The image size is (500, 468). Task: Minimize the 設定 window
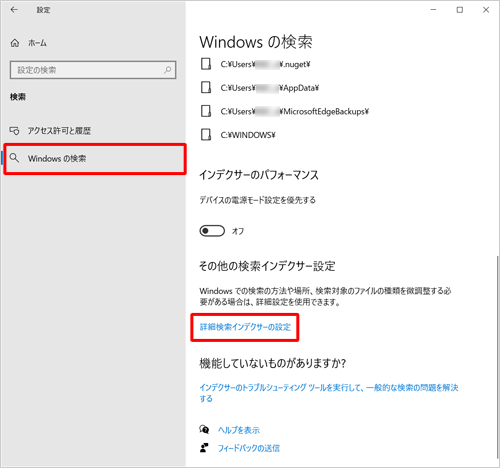[x=433, y=10]
